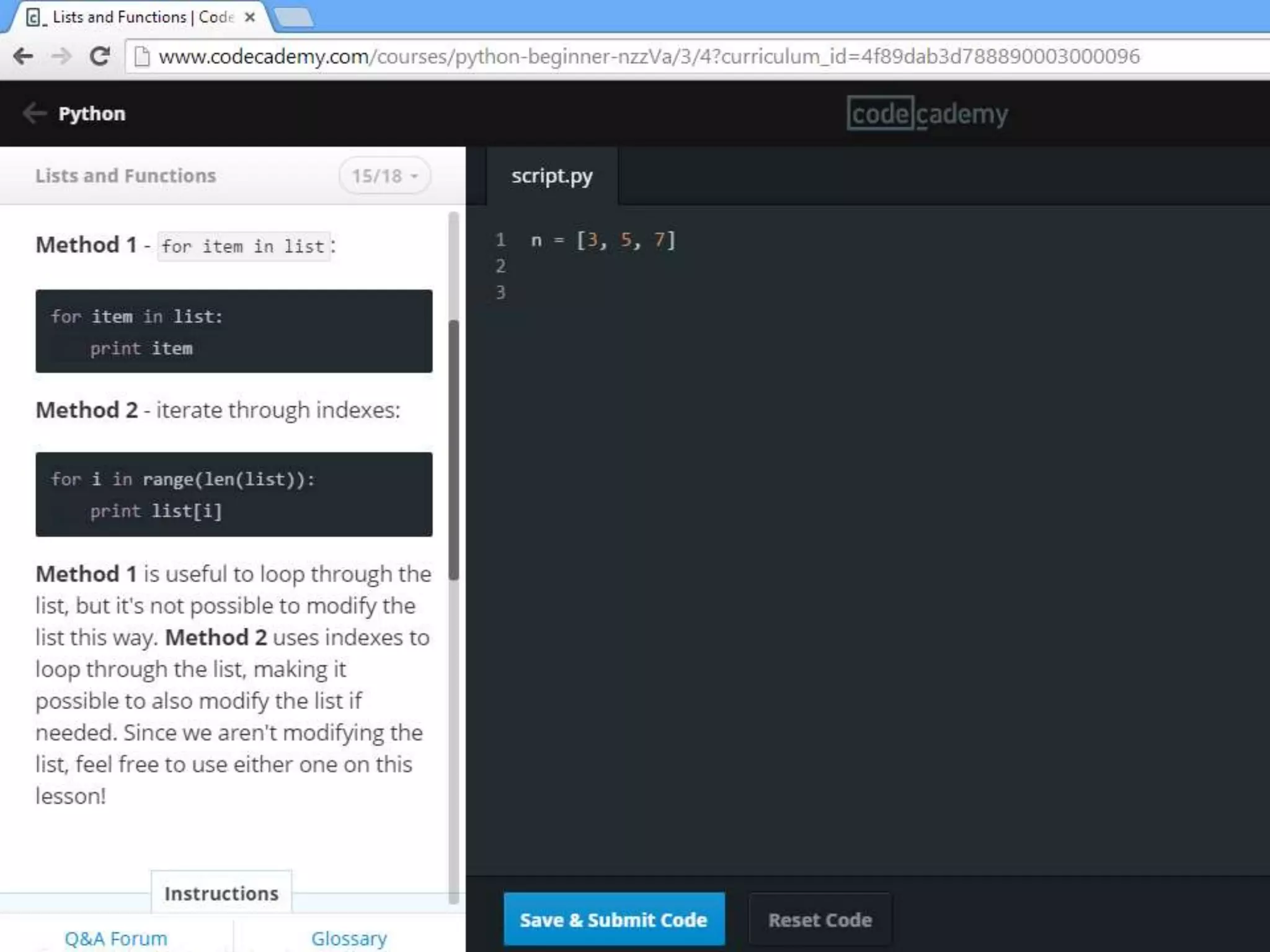Click the page icon in address bar

pos(142,56)
